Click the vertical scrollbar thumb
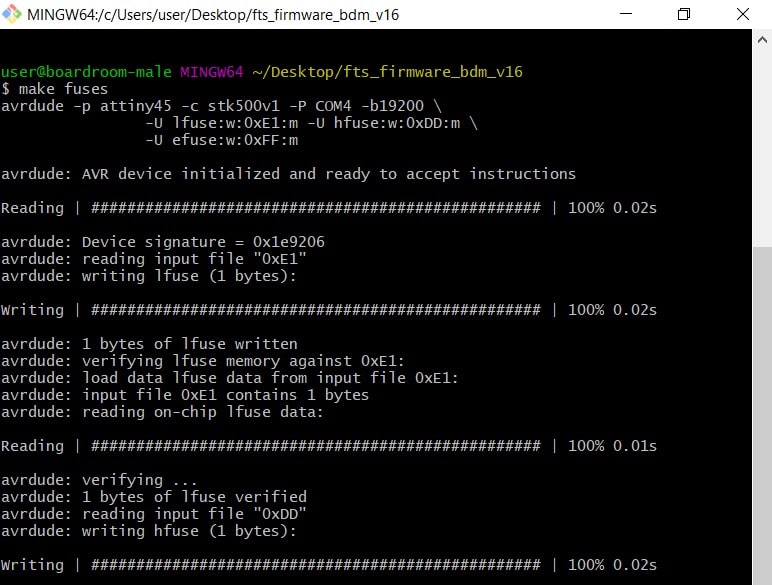The image size is (772, 585). tap(762, 416)
